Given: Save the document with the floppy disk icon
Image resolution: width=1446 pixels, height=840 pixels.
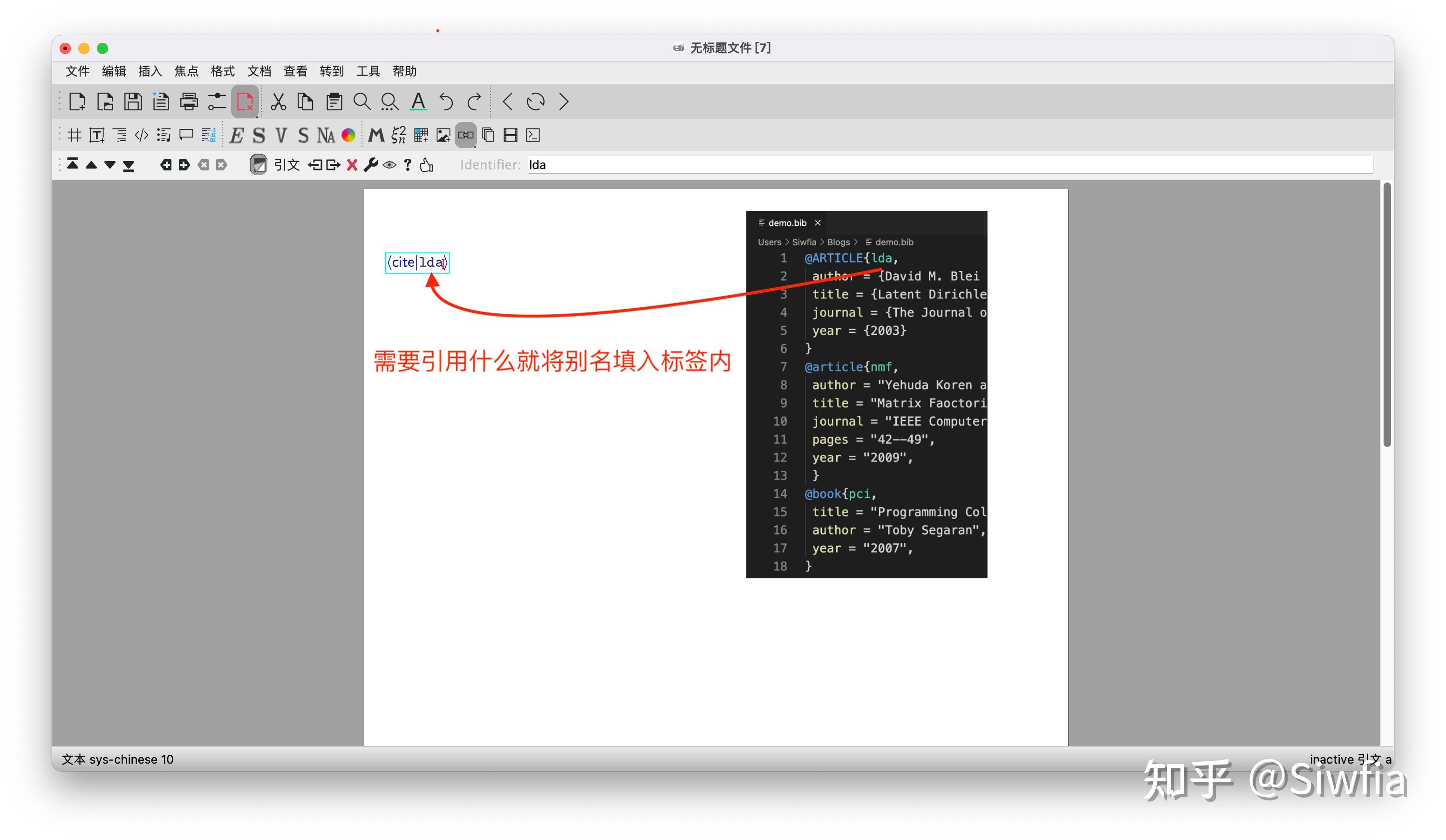Looking at the screenshot, I should [133, 102].
